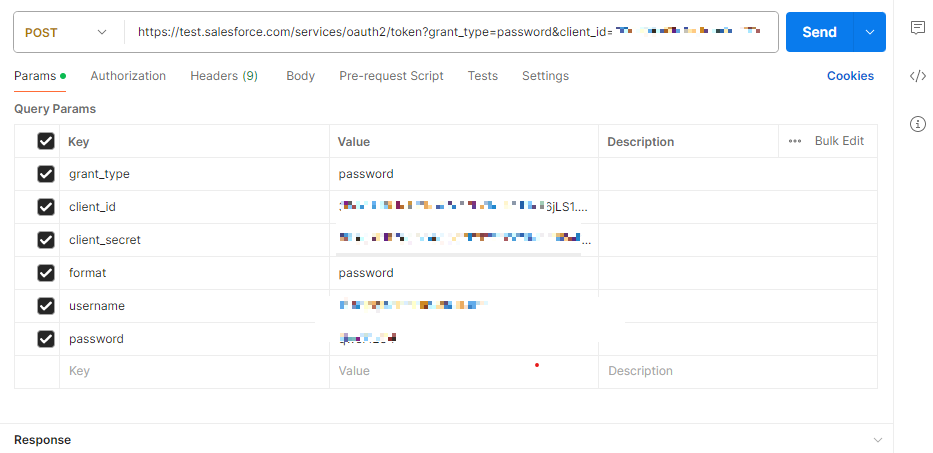This screenshot has width=933, height=453.
Task: Click the Key column header
Action: 79,142
